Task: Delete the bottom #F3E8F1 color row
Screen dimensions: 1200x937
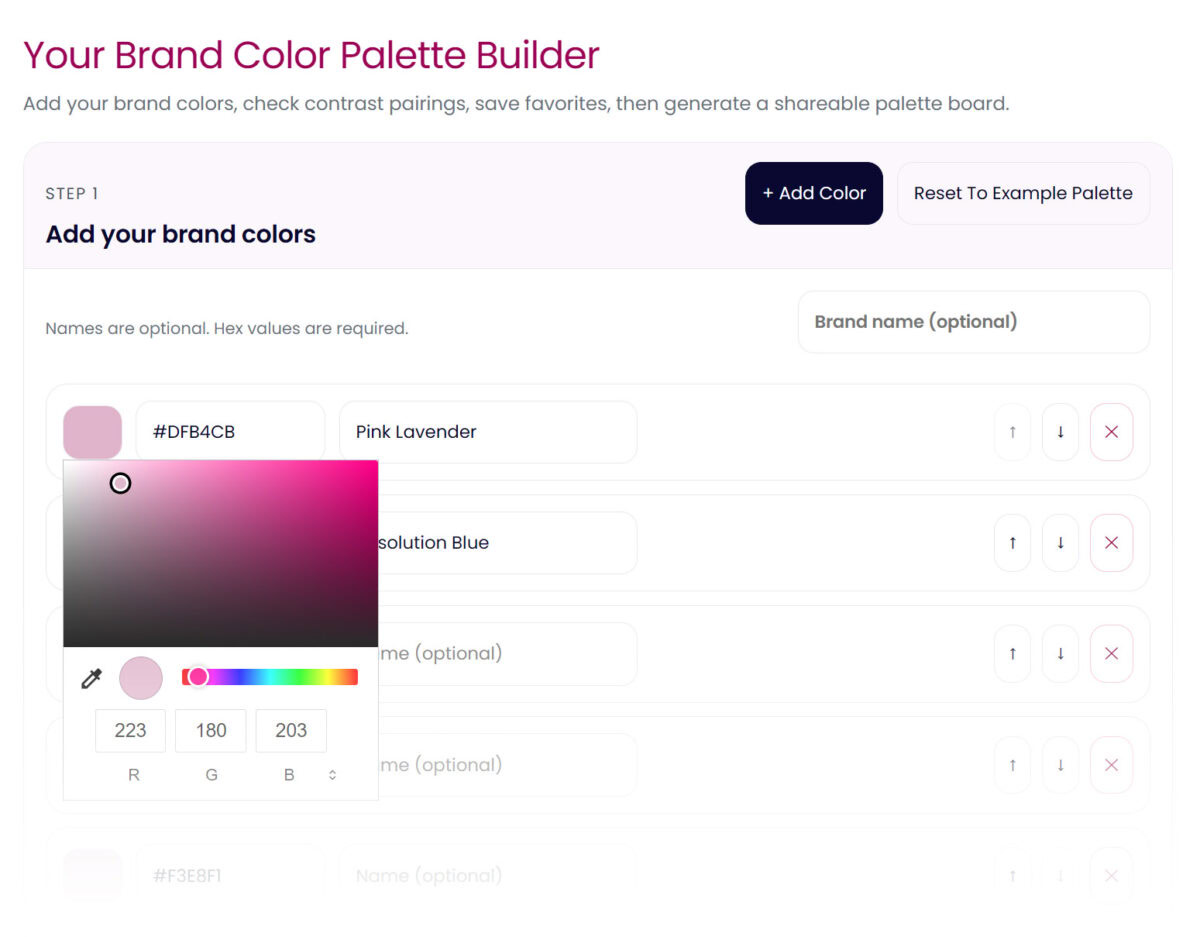Action: click(1111, 875)
